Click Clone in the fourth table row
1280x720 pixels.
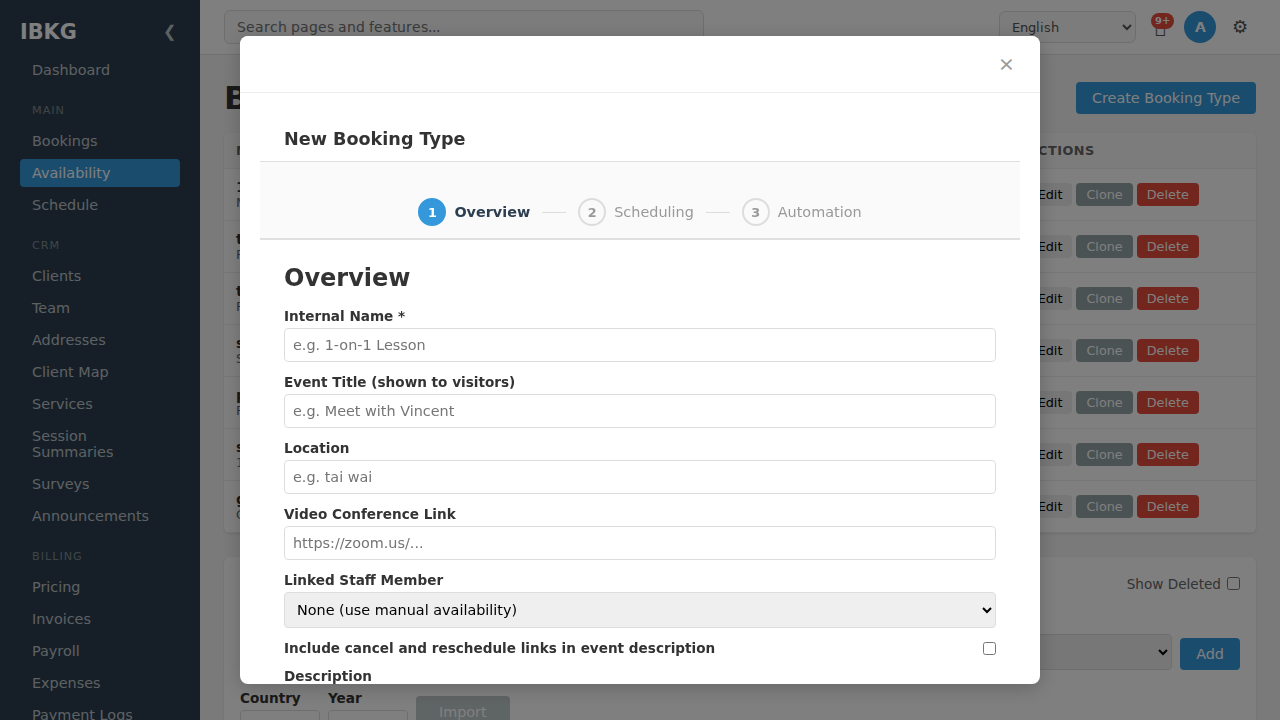point(1104,351)
